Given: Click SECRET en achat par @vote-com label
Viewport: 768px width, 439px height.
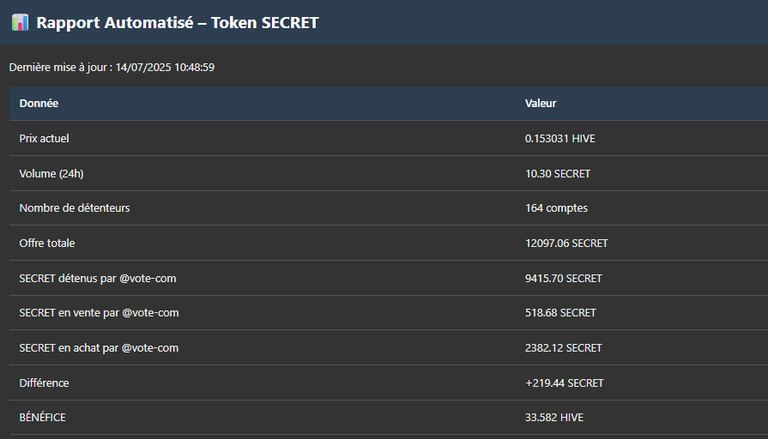Looking at the screenshot, I should click(x=99, y=348).
